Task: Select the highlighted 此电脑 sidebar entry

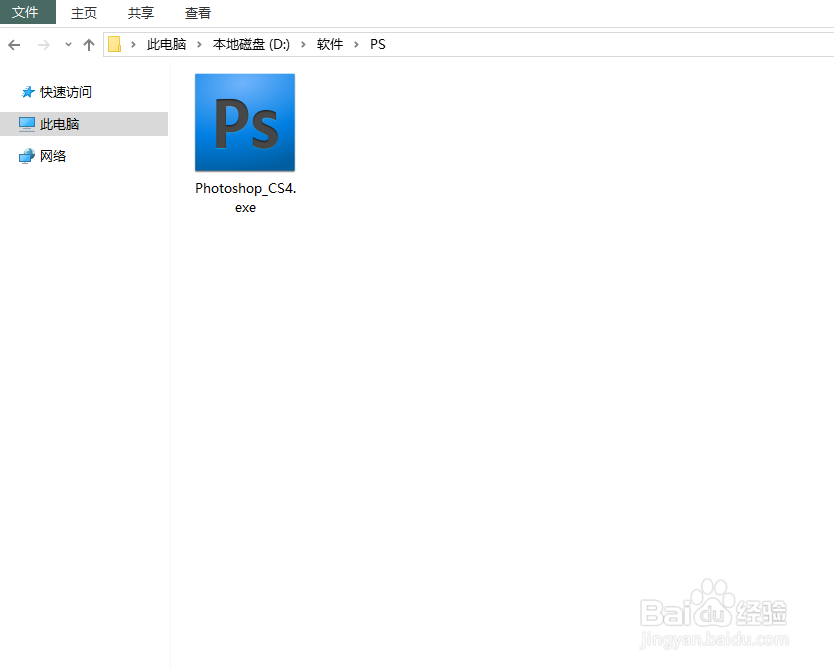Action: pos(62,123)
